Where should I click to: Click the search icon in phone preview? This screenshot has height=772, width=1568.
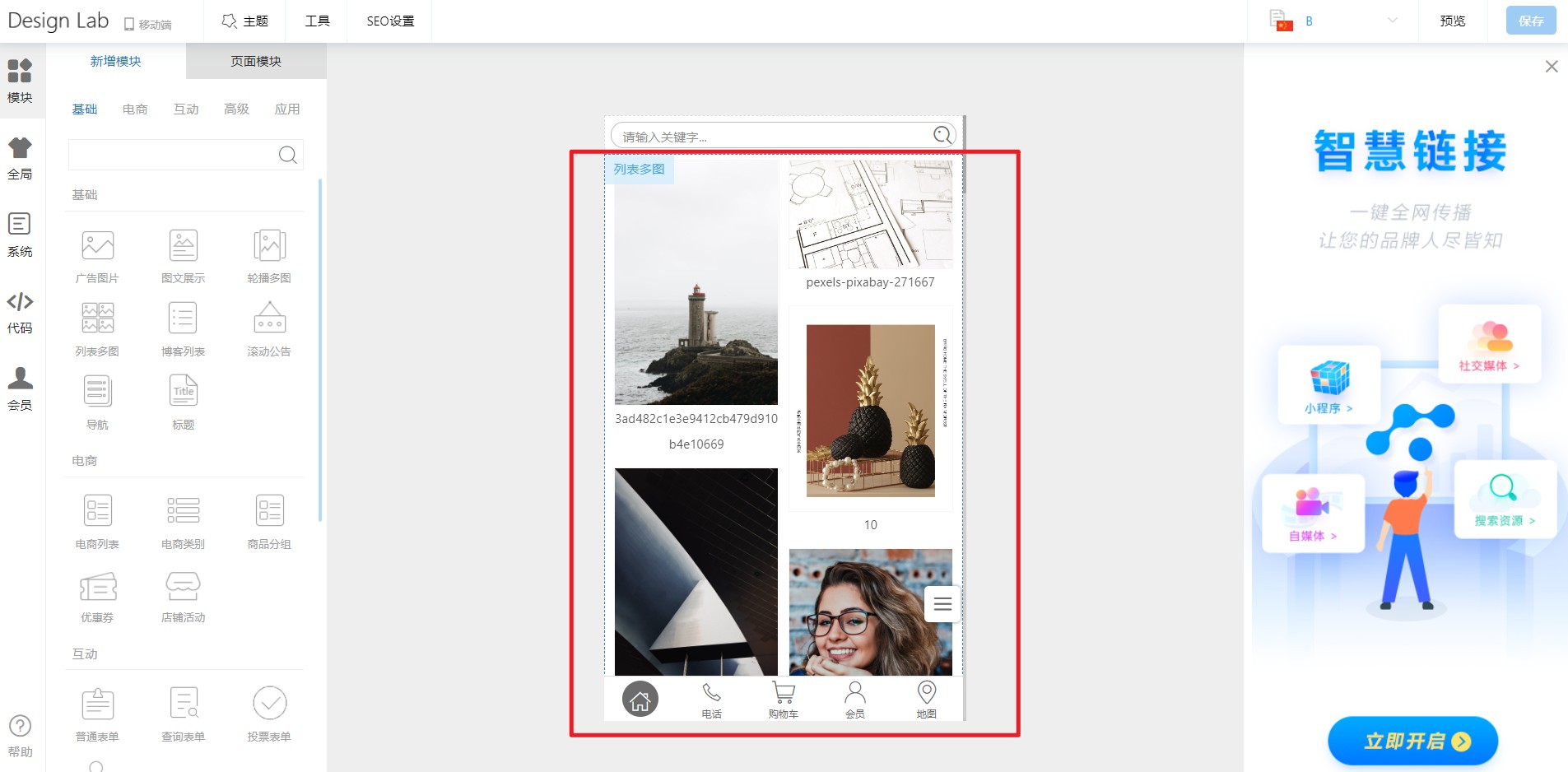coord(943,135)
